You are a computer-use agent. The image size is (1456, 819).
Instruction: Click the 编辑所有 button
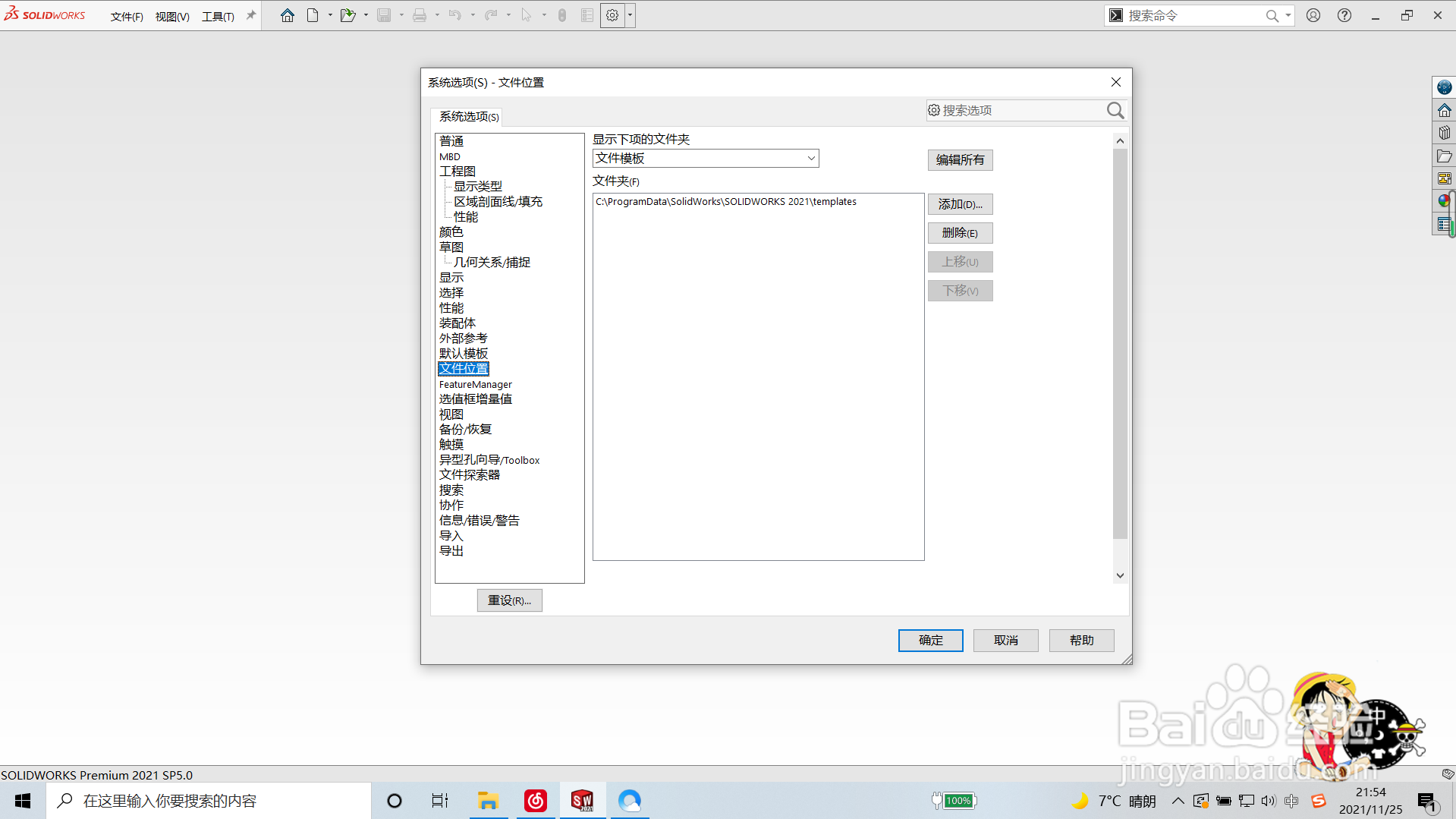[960, 160]
